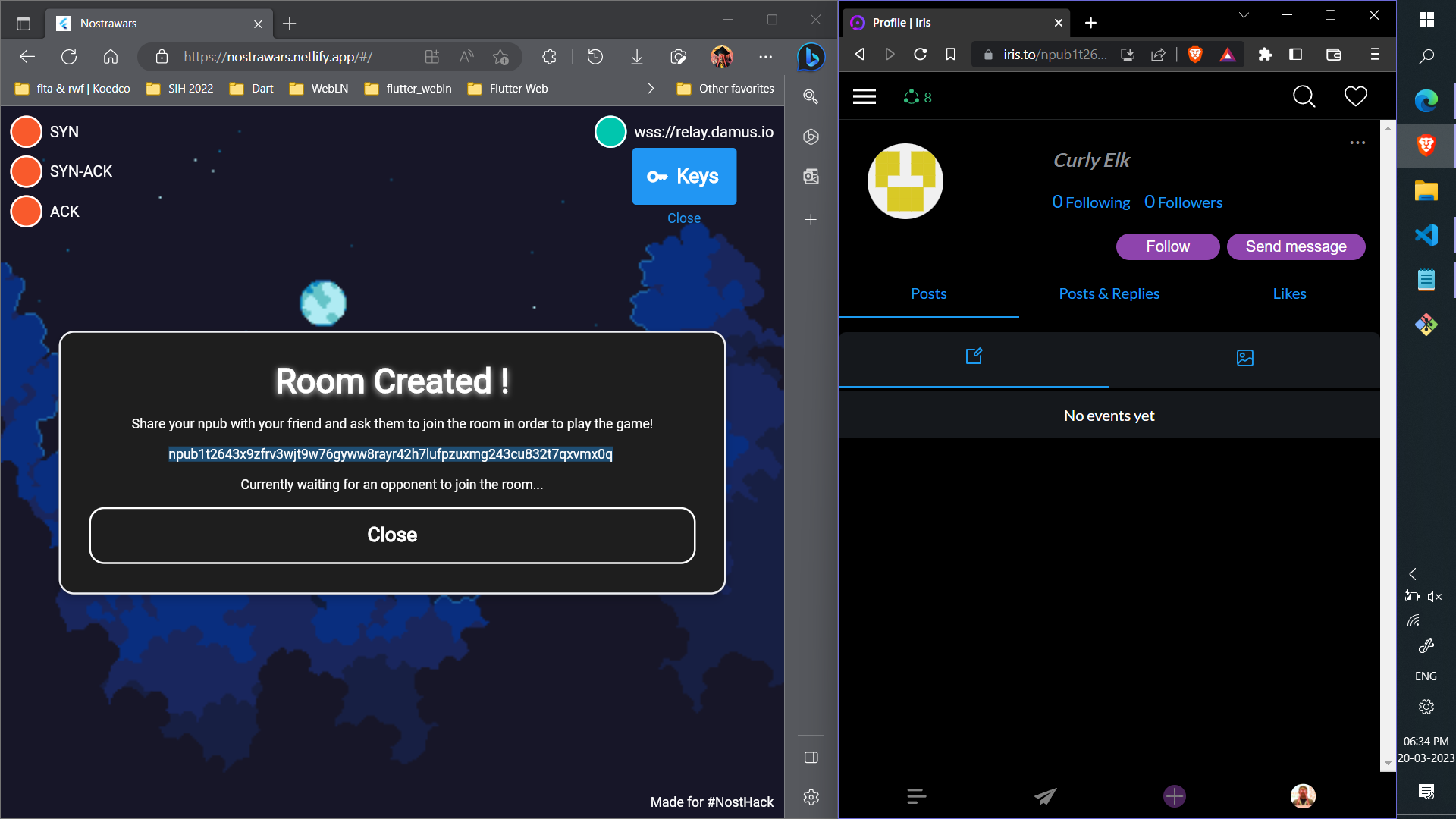This screenshot has width=1456, height=819.
Task: Open the Iris hamburger menu
Action: (x=864, y=96)
